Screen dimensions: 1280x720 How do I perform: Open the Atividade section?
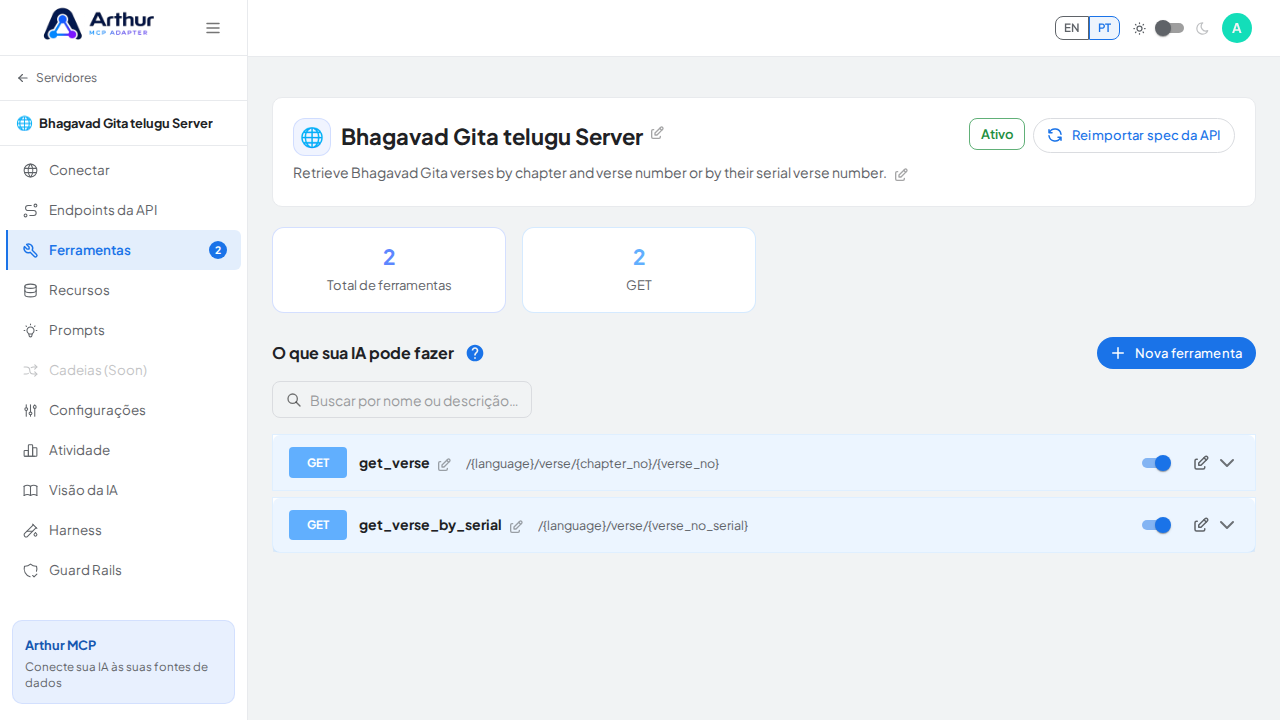pos(123,450)
